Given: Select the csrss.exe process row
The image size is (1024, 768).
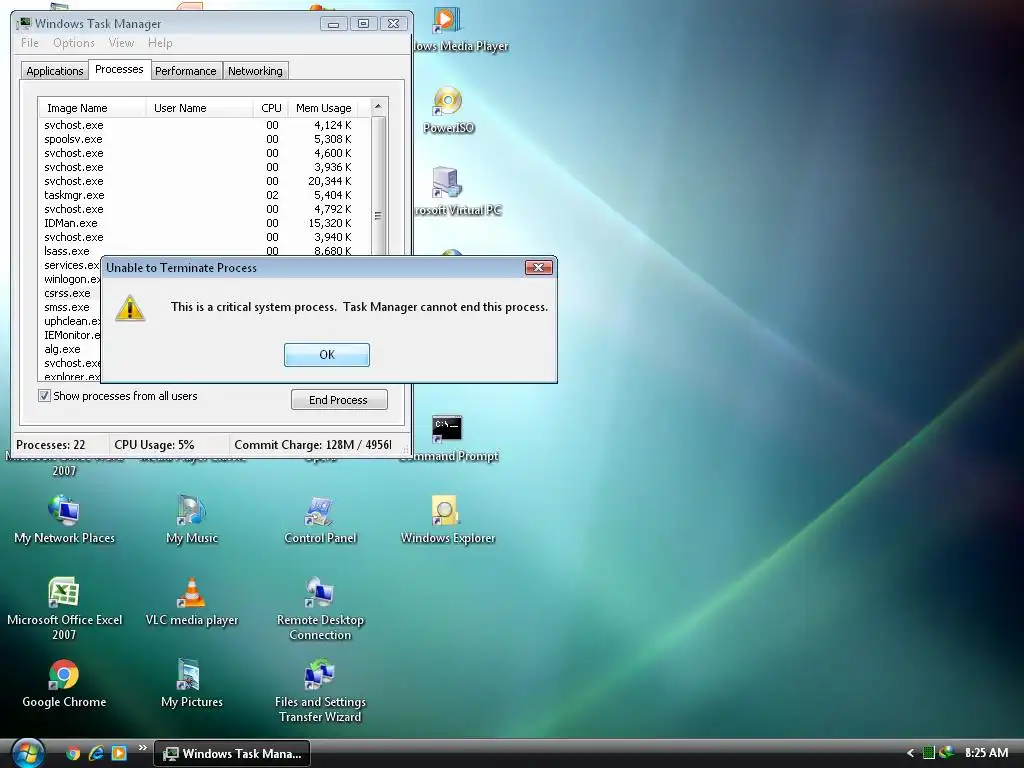Looking at the screenshot, I should (68, 293).
